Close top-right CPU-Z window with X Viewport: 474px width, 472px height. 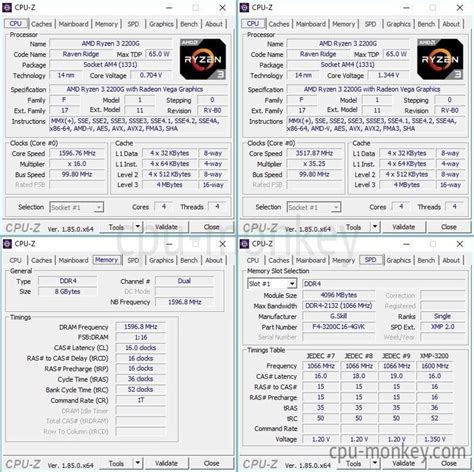460,8
